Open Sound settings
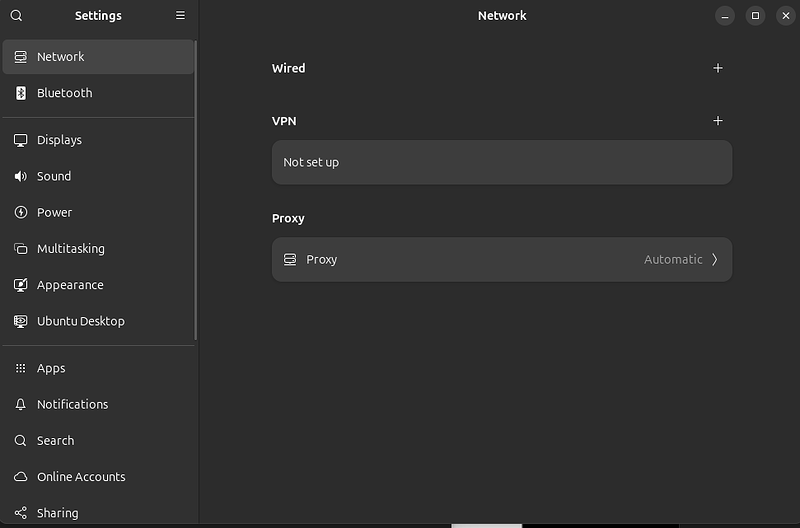Screen dimensions: 800x528 coord(98,176)
